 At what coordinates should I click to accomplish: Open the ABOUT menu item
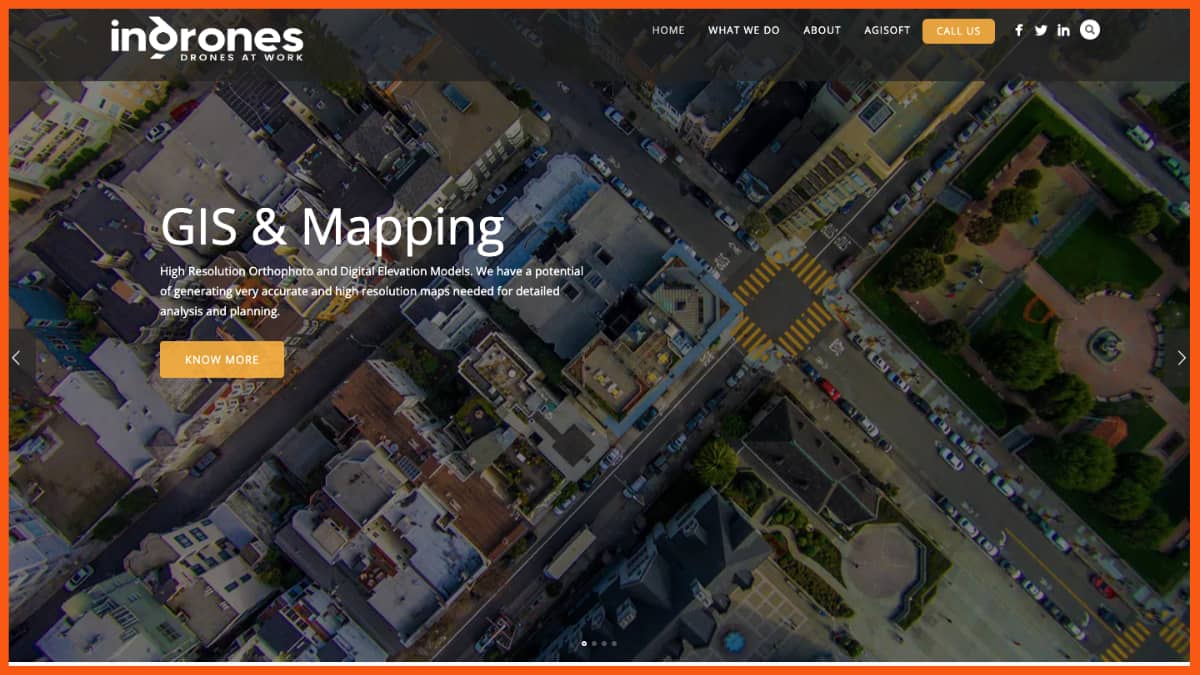pyautogui.click(x=822, y=30)
